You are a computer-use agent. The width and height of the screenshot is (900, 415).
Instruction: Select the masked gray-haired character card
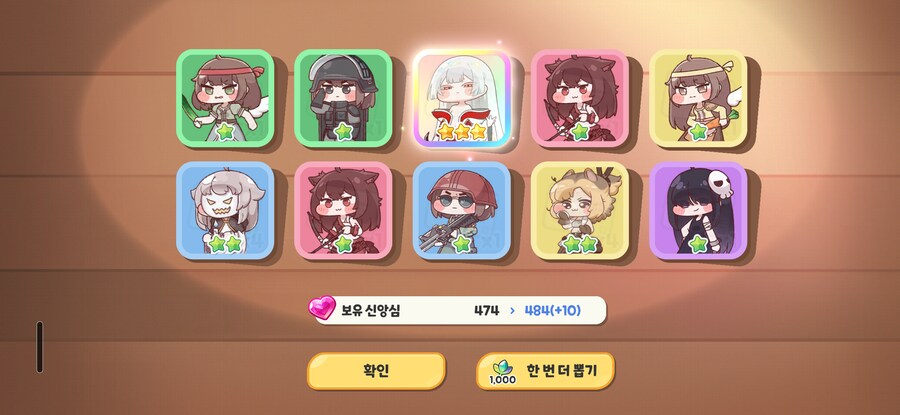[x=225, y=210]
